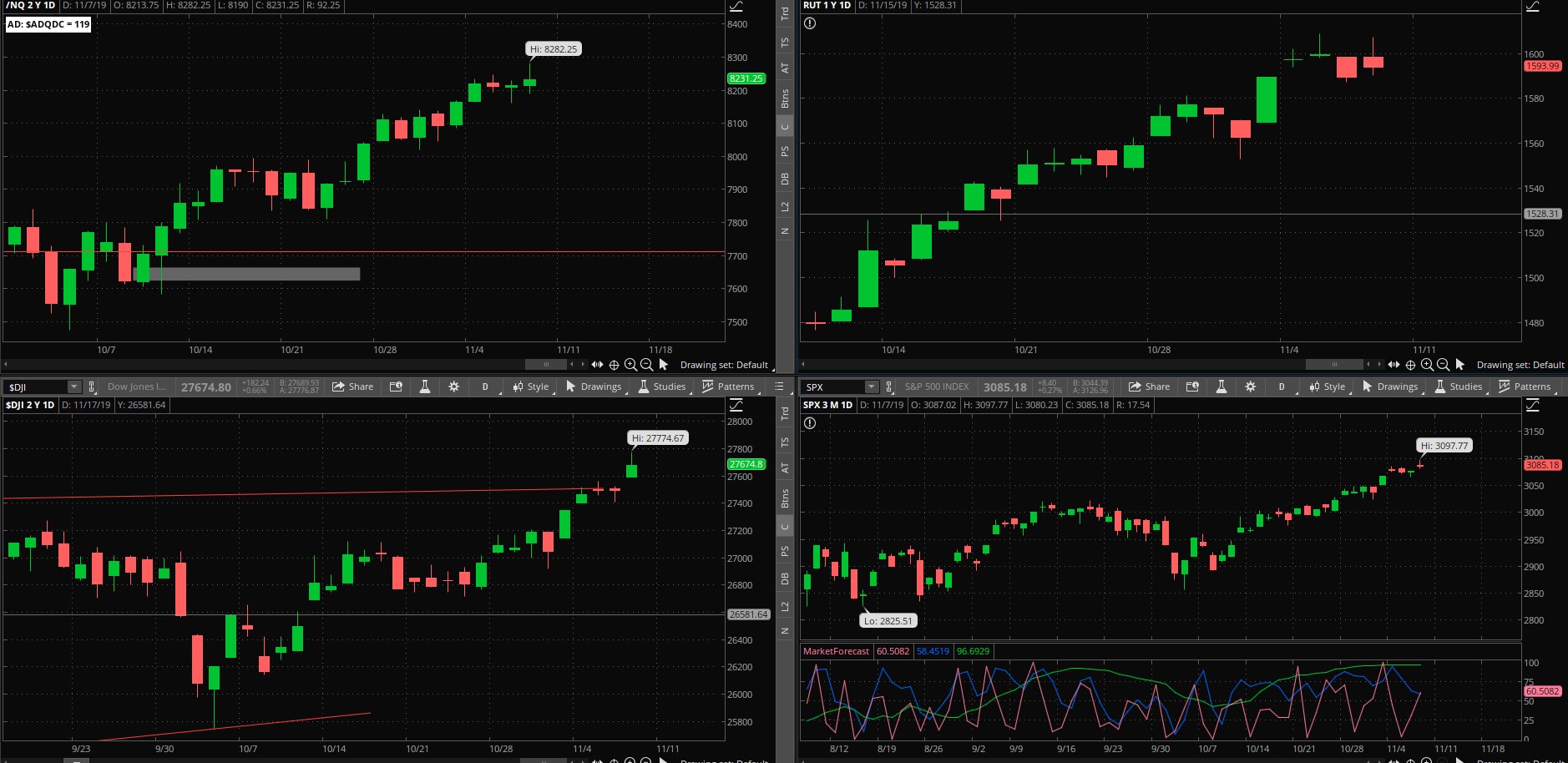Share the SPX chart

pos(1149,387)
